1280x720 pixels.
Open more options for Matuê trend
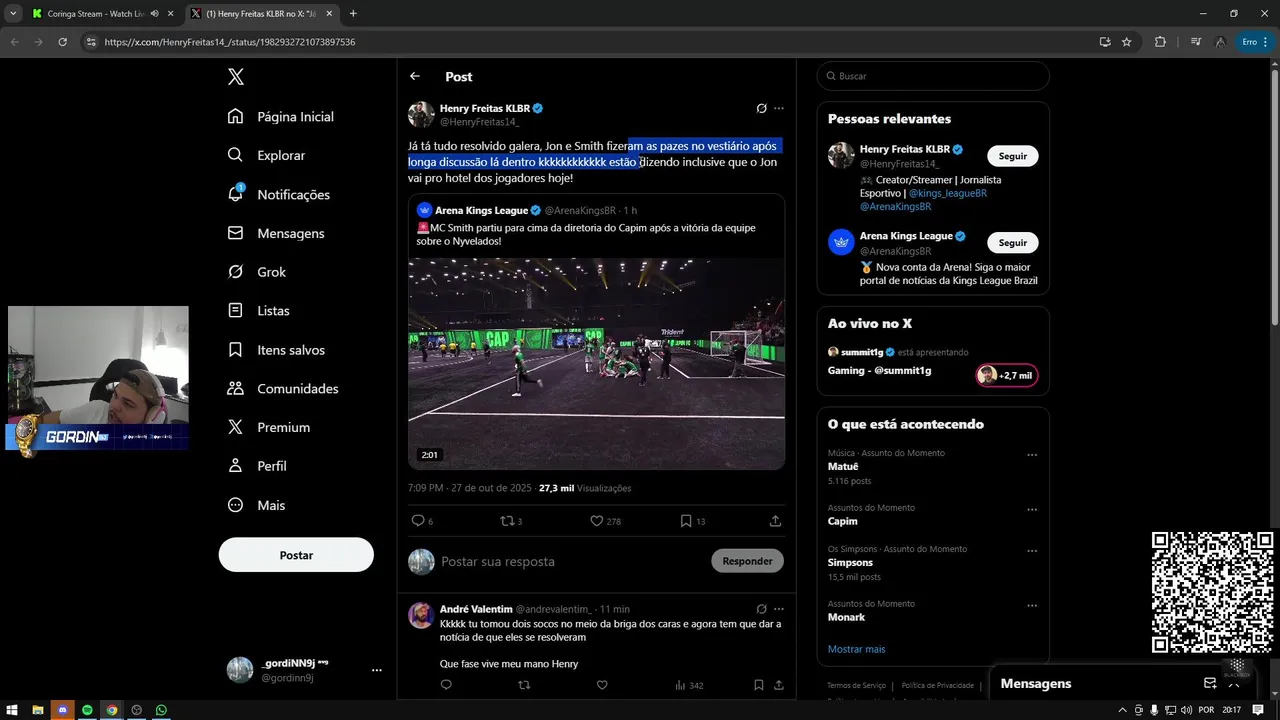click(1032, 454)
